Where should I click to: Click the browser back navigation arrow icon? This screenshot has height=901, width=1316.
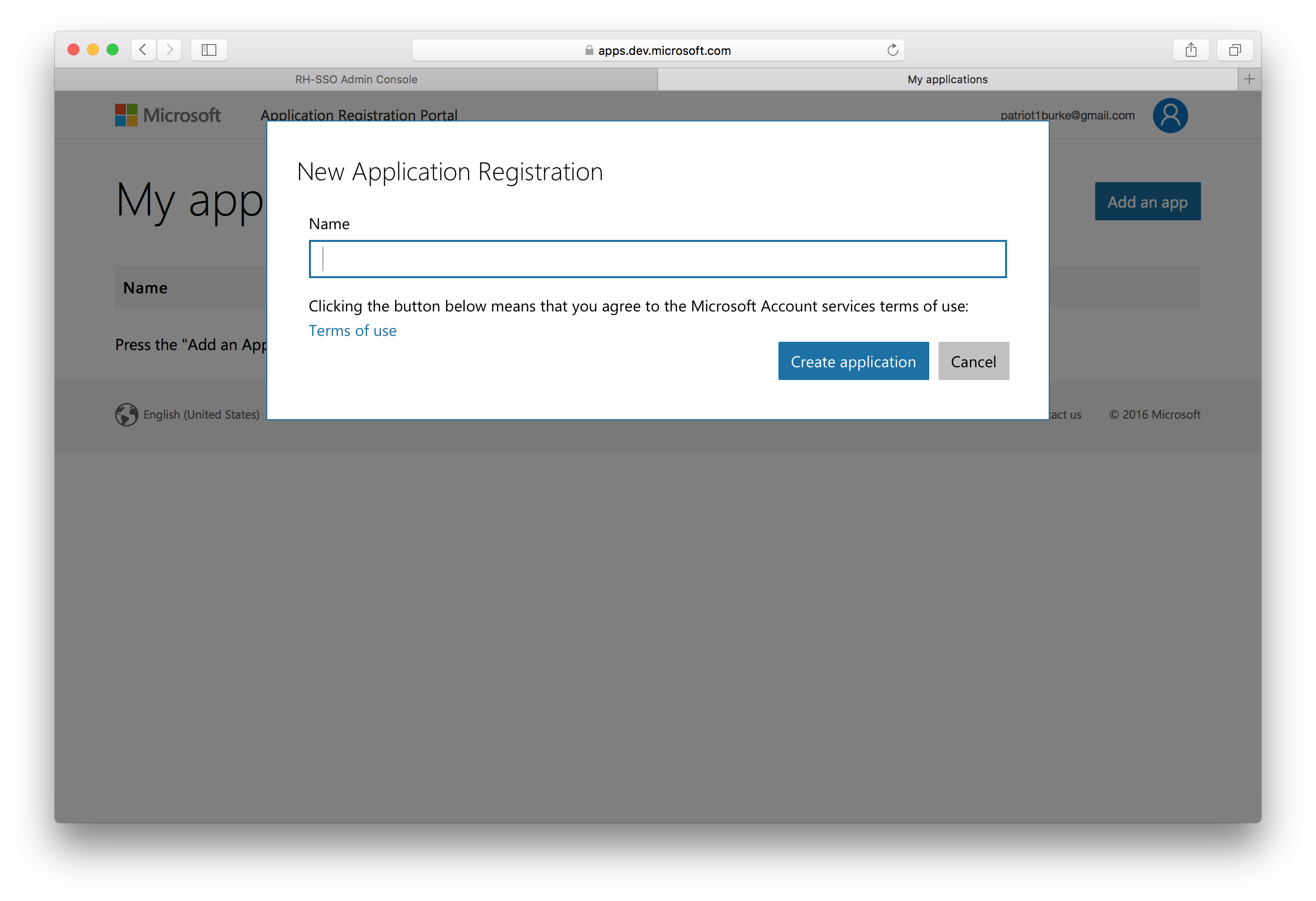tap(143, 50)
